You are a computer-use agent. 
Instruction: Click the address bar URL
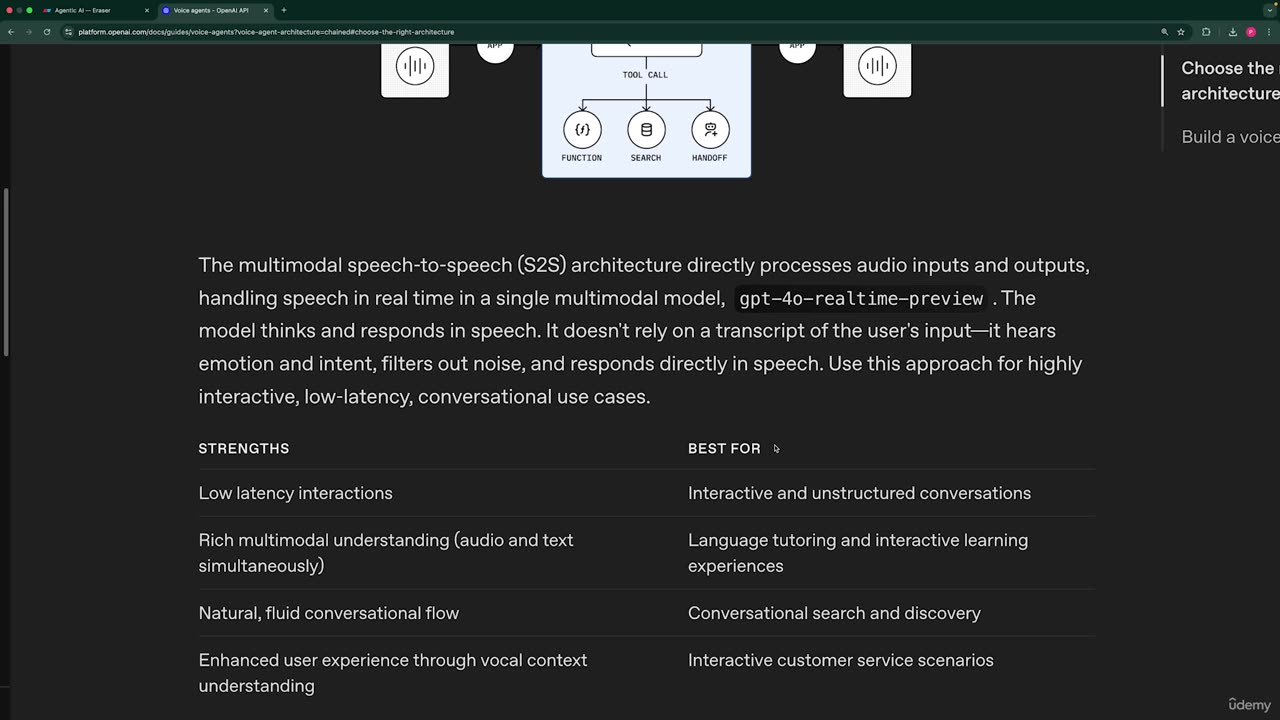(266, 32)
